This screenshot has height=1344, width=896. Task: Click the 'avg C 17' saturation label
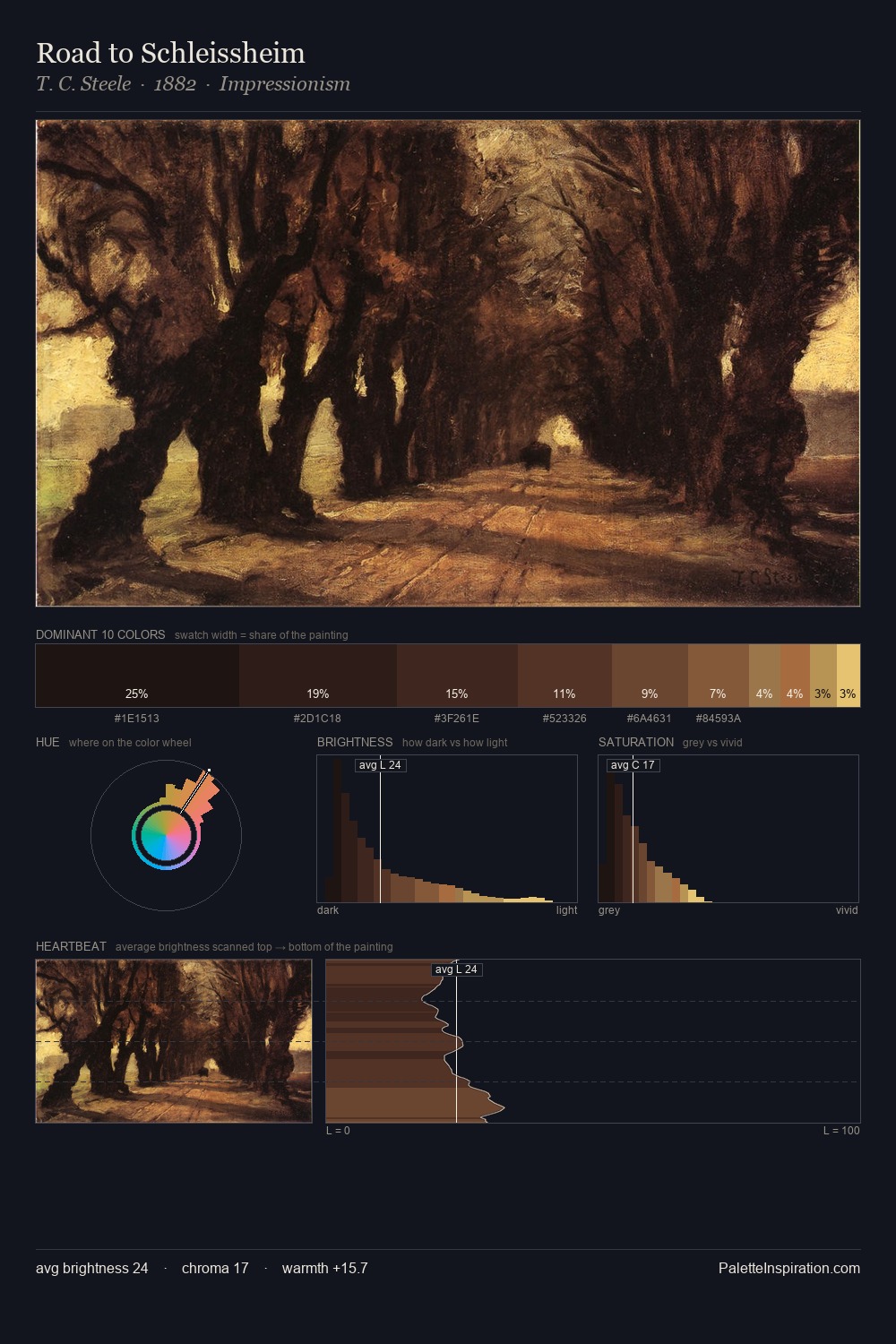(x=633, y=765)
